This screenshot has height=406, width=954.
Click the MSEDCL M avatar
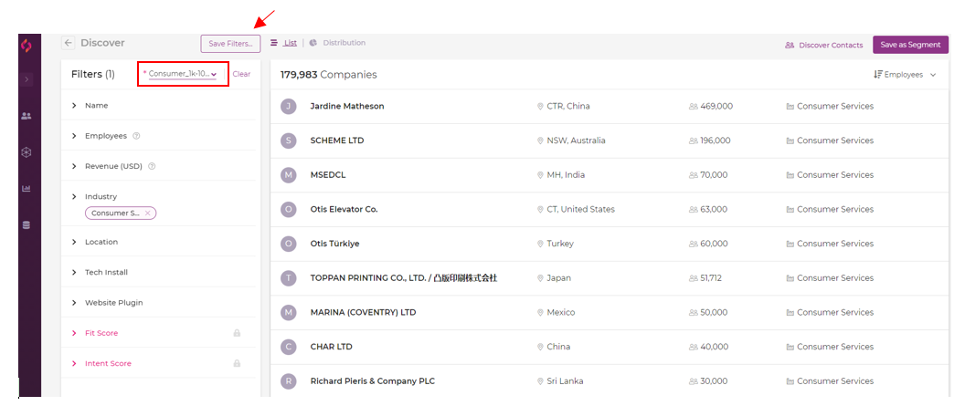click(288, 175)
